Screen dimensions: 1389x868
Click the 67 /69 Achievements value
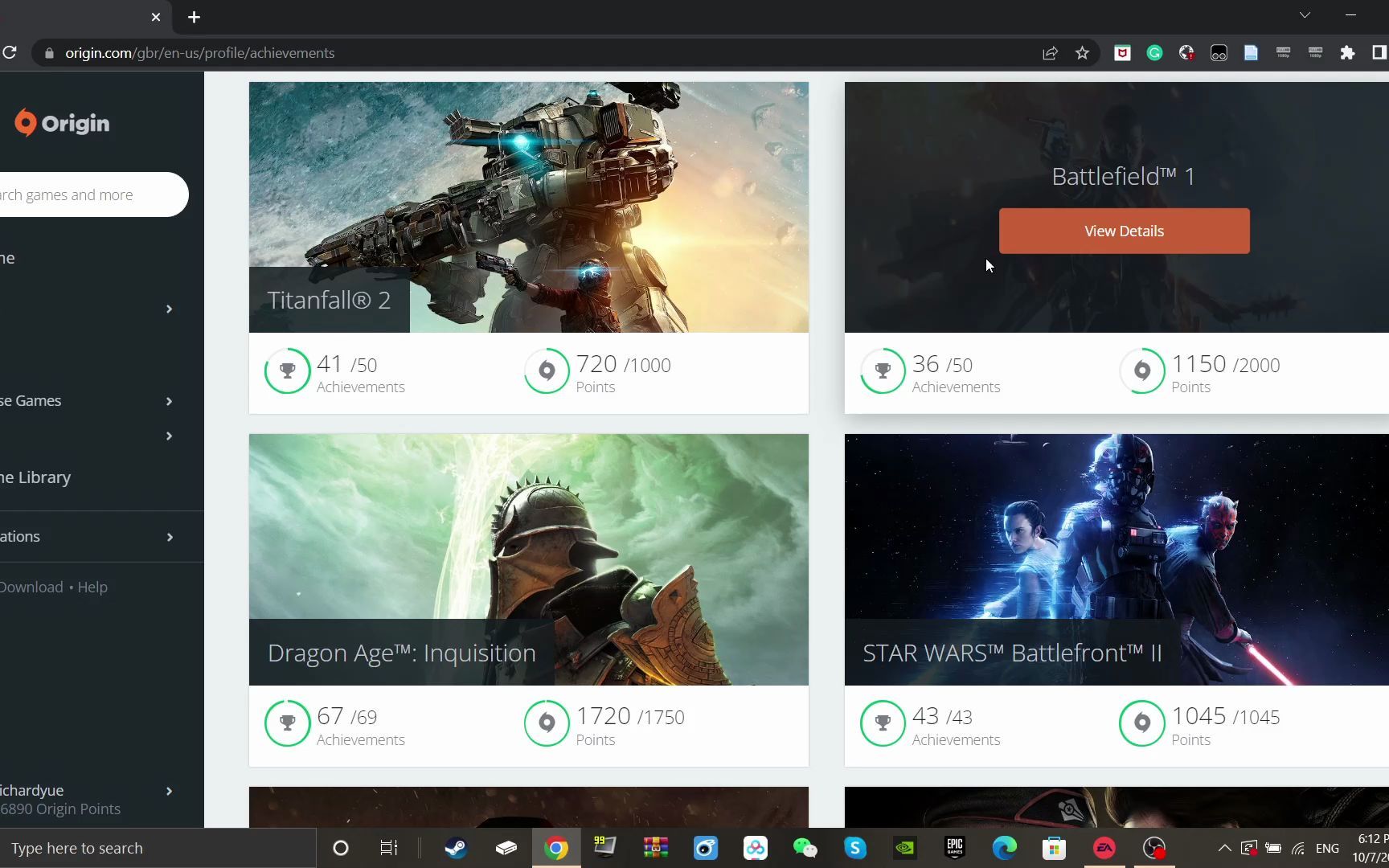(x=346, y=717)
